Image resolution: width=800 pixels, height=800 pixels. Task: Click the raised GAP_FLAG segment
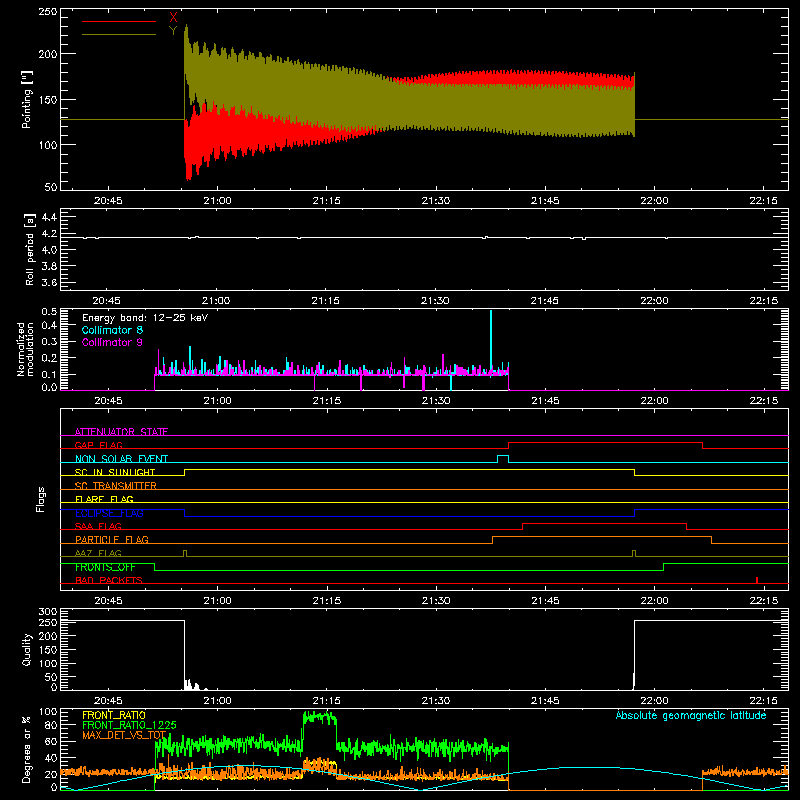point(605,443)
